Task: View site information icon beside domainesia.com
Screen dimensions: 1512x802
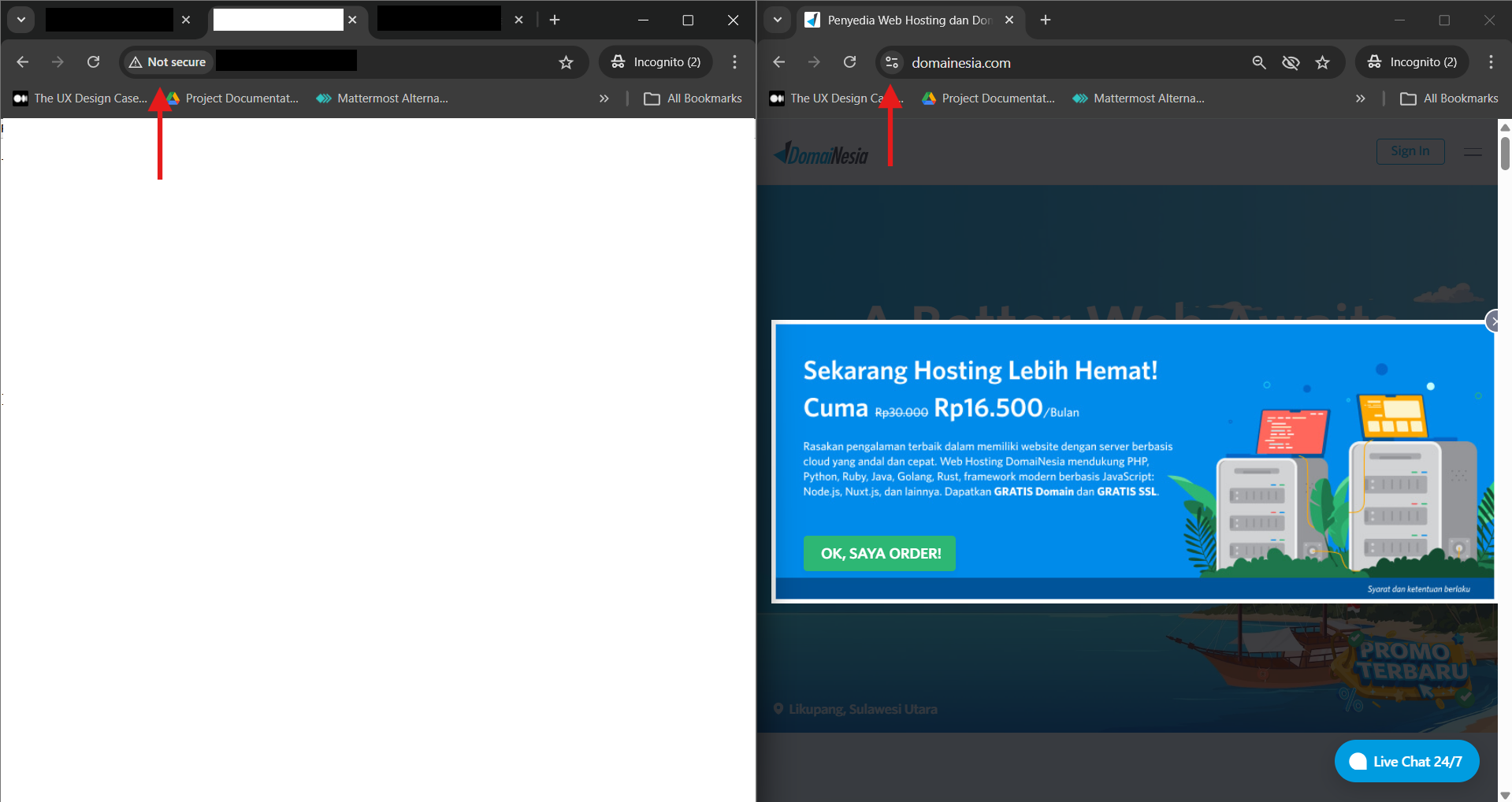Action: pos(892,62)
